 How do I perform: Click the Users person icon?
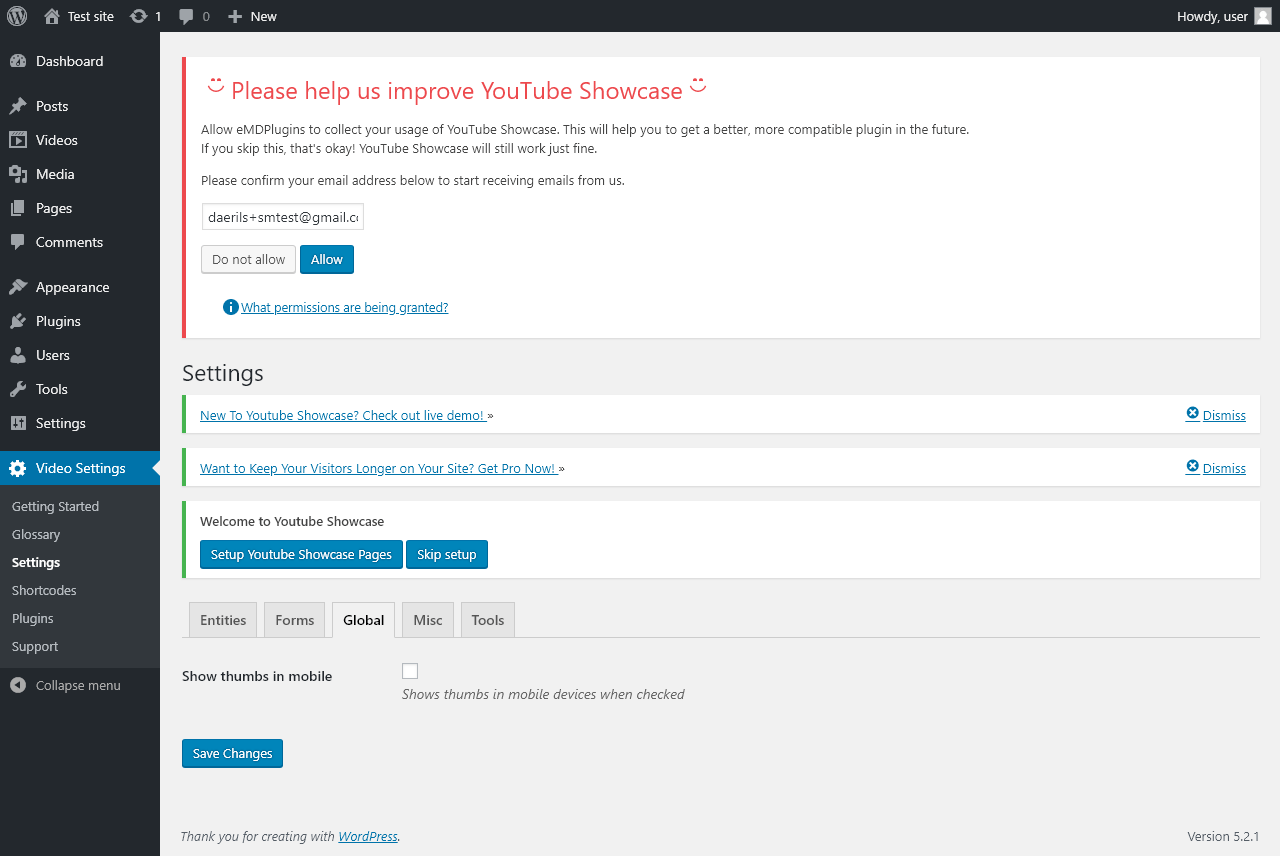(18, 355)
